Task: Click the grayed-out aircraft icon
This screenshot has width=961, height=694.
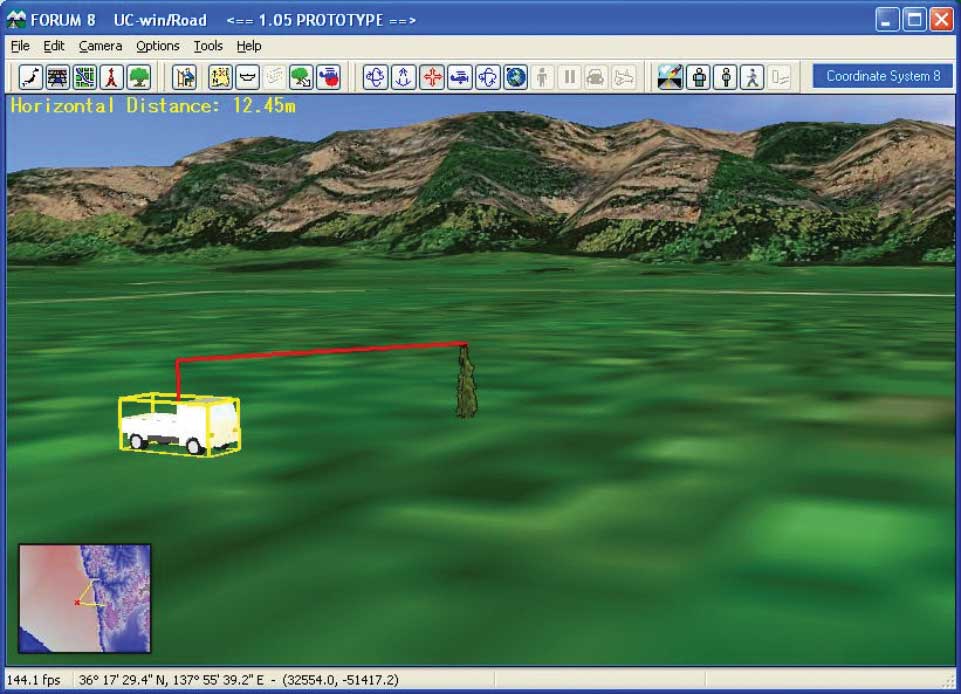Action: [x=623, y=77]
